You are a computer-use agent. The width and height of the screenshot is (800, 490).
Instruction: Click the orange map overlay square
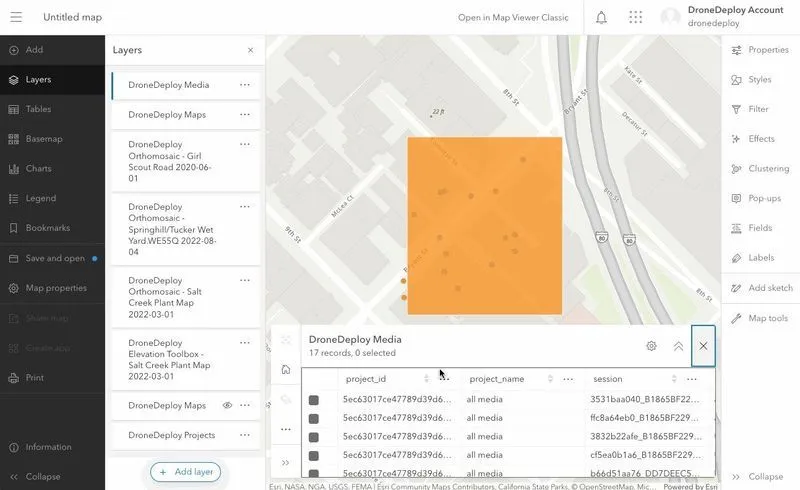pyautogui.click(x=485, y=226)
